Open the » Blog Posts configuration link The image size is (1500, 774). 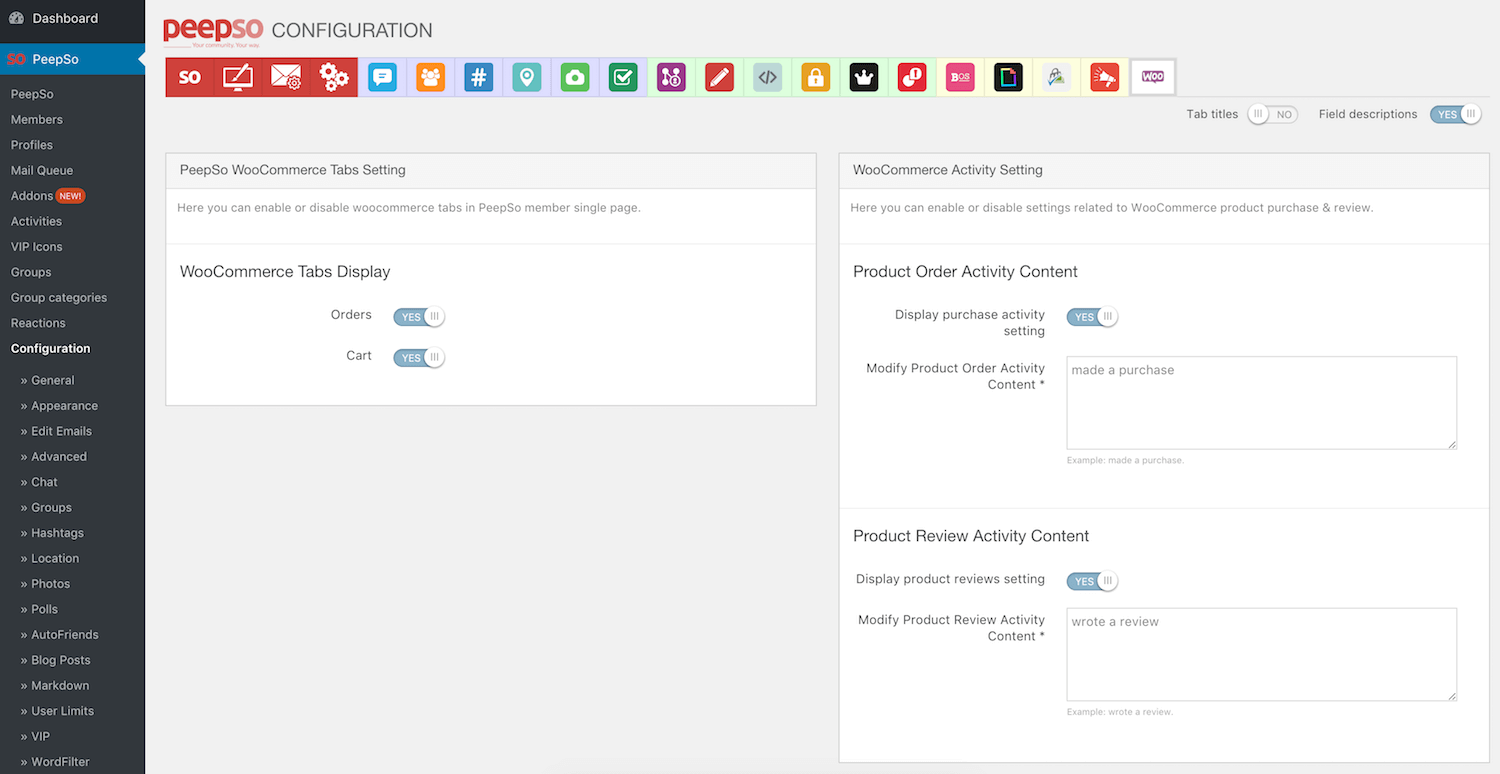click(x=55, y=660)
